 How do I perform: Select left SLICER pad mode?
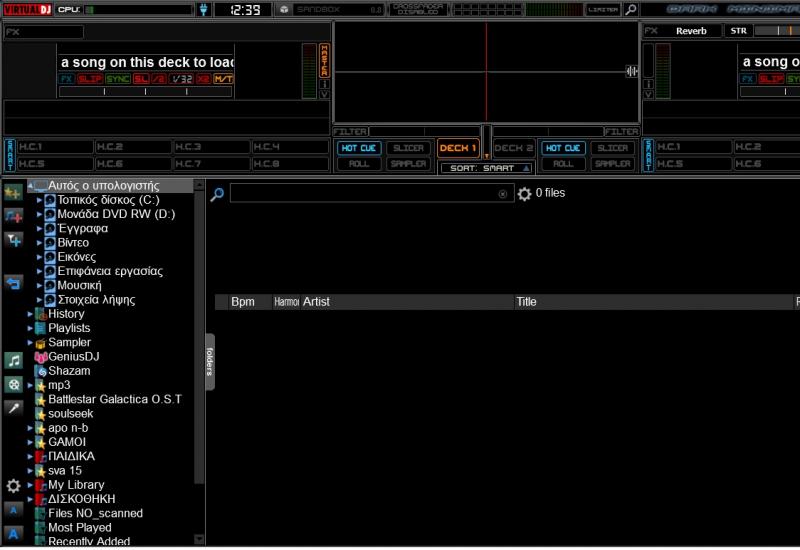pos(408,148)
